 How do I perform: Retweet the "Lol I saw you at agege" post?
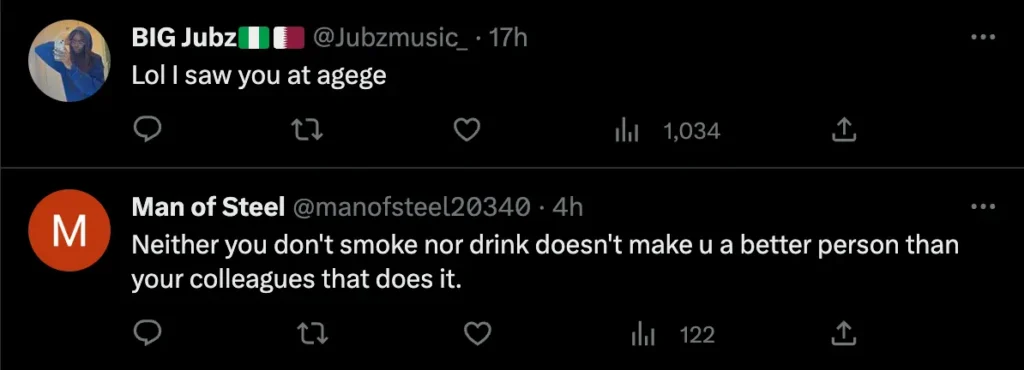click(310, 131)
